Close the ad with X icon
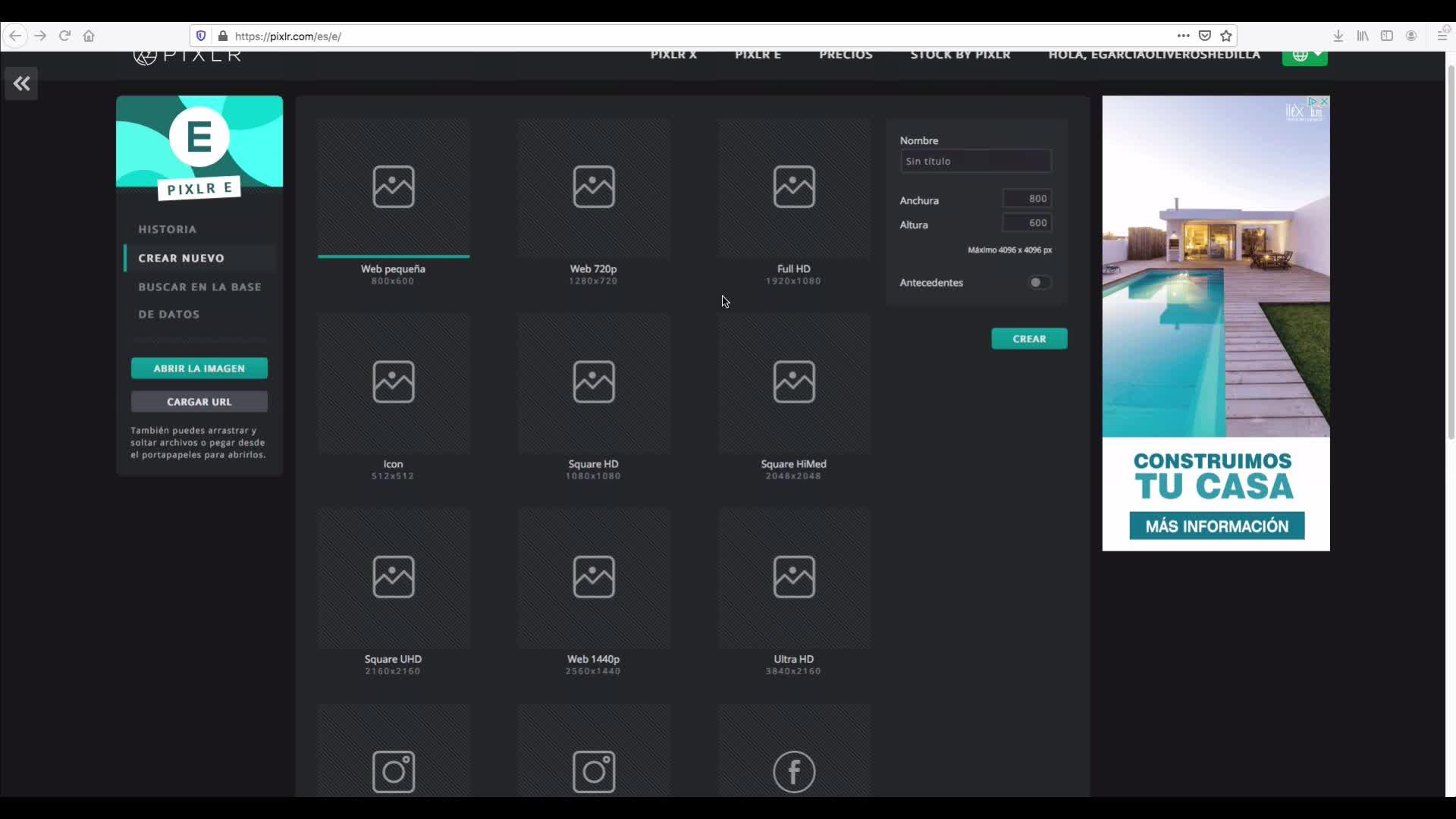This screenshot has height=819, width=1456. click(x=1324, y=101)
